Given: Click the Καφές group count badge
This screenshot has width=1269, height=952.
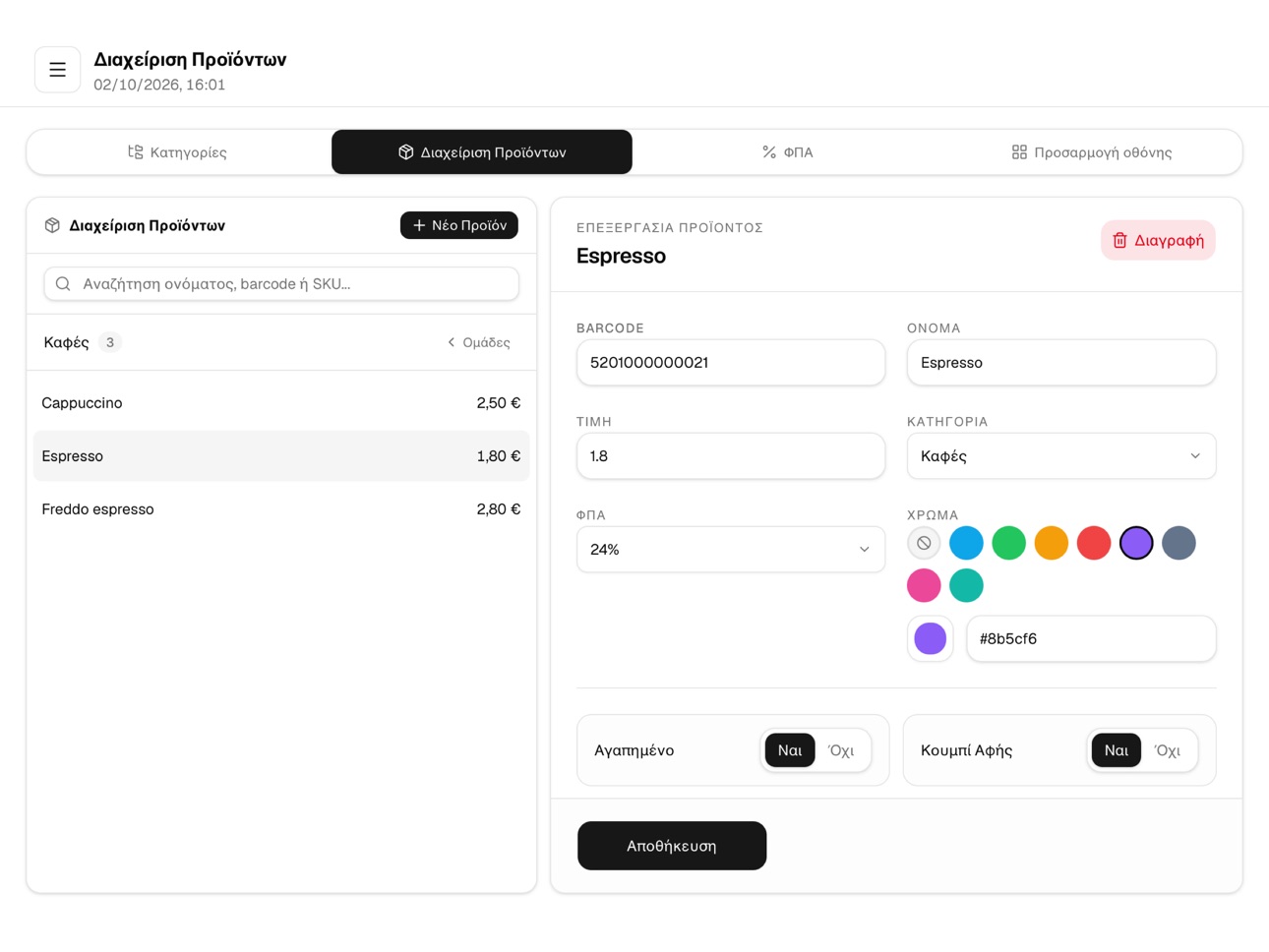Looking at the screenshot, I should (x=110, y=342).
